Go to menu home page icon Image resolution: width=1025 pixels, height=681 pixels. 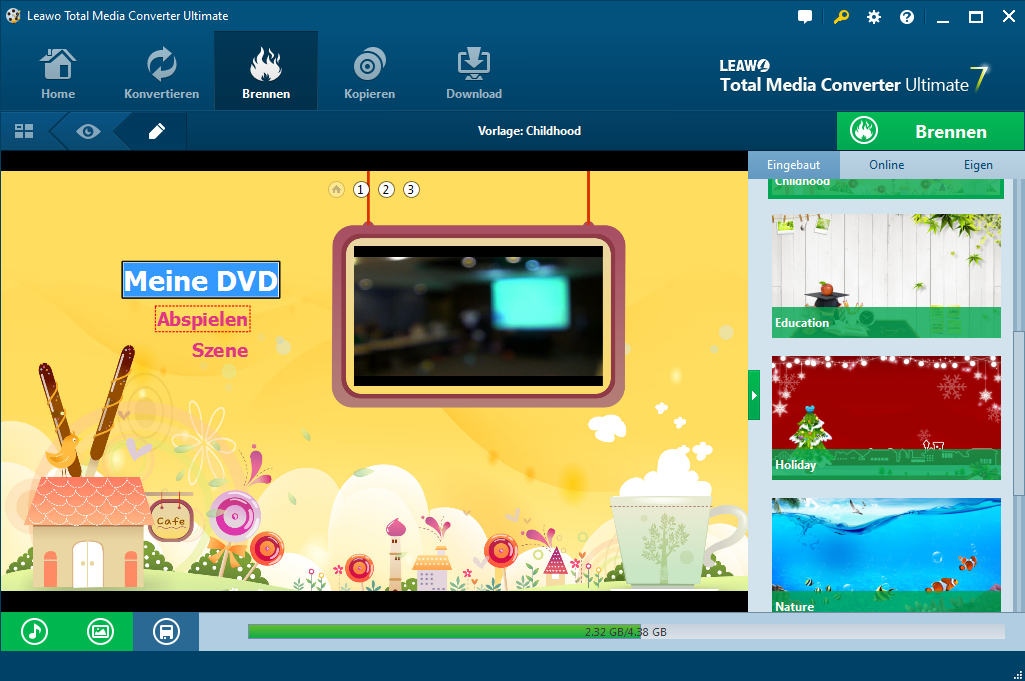tap(336, 190)
